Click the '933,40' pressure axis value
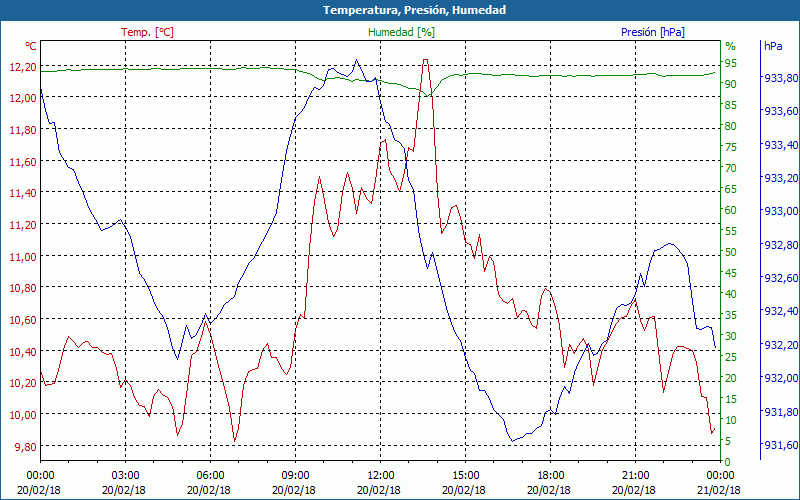 (781, 145)
